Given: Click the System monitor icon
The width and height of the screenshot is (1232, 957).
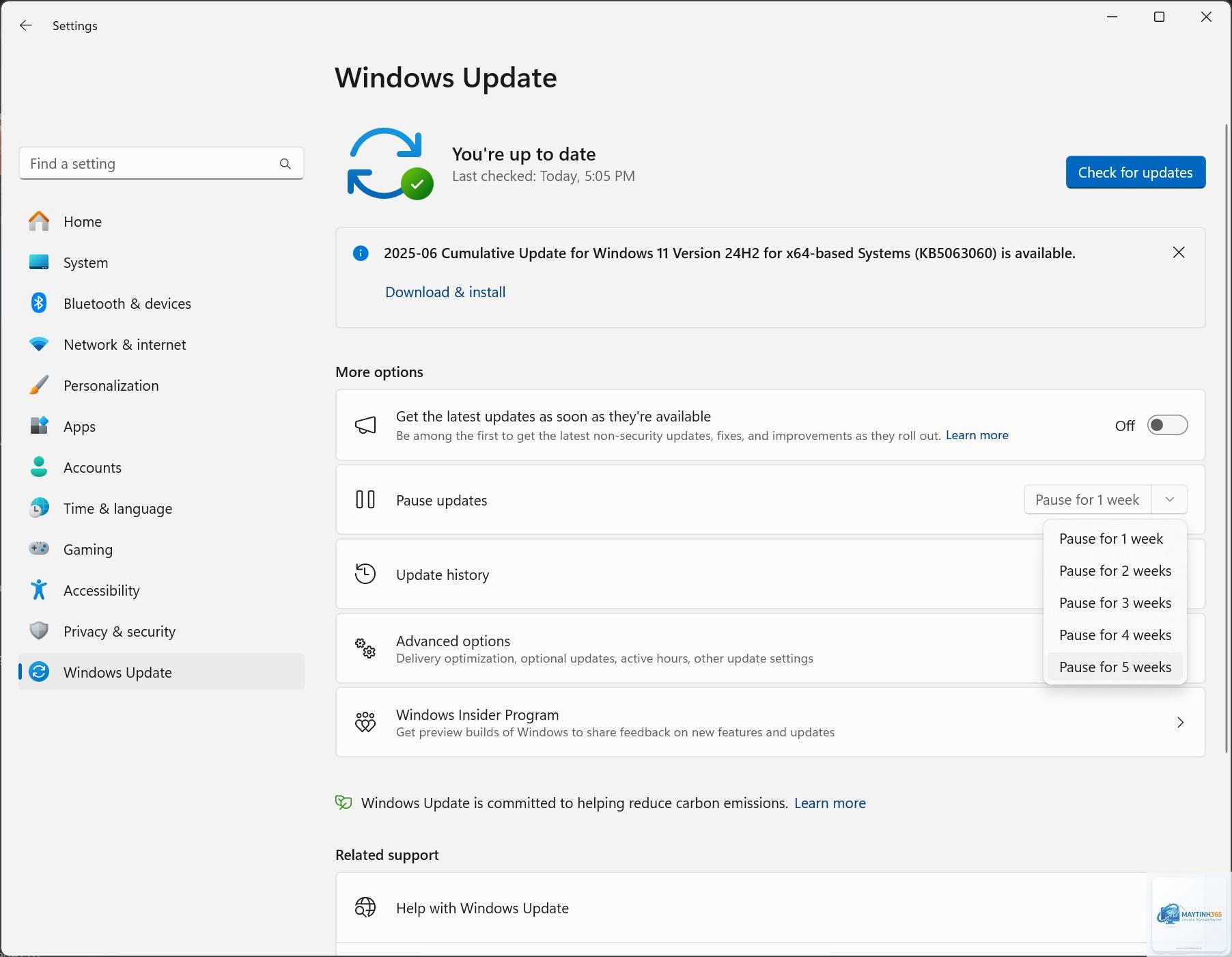Looking at the screenshot, I should click(x=39, y=262).
